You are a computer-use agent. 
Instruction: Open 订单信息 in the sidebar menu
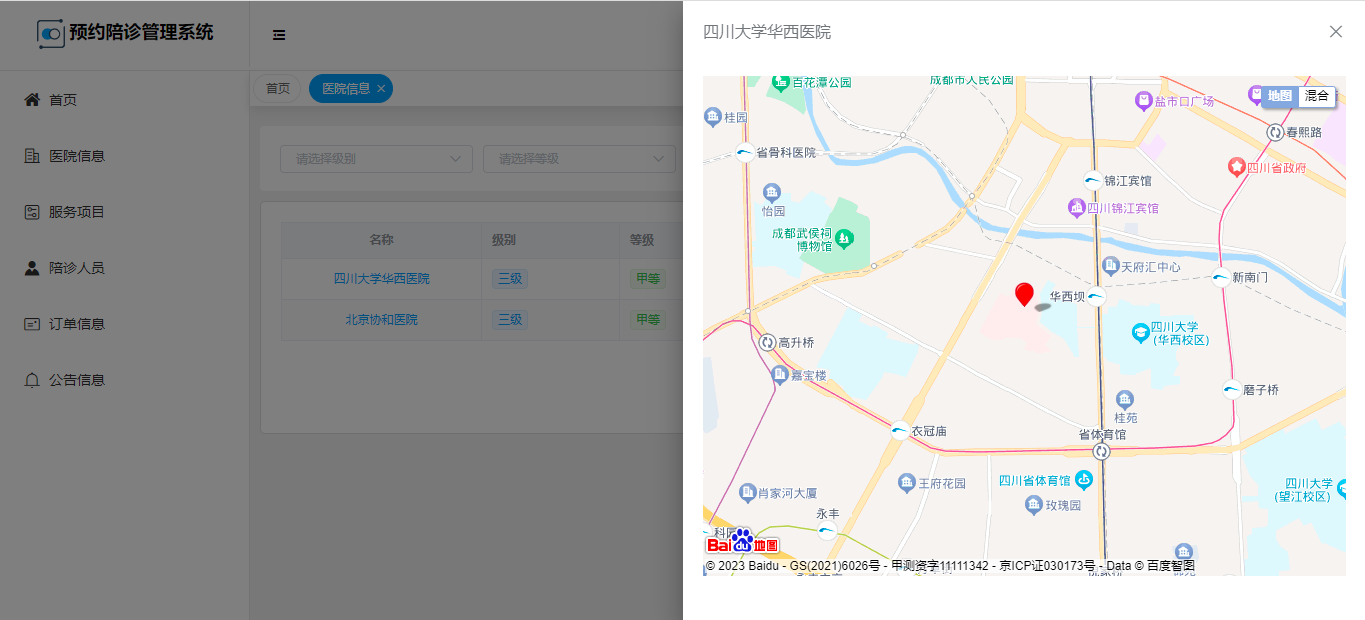[x=124, y=324]
